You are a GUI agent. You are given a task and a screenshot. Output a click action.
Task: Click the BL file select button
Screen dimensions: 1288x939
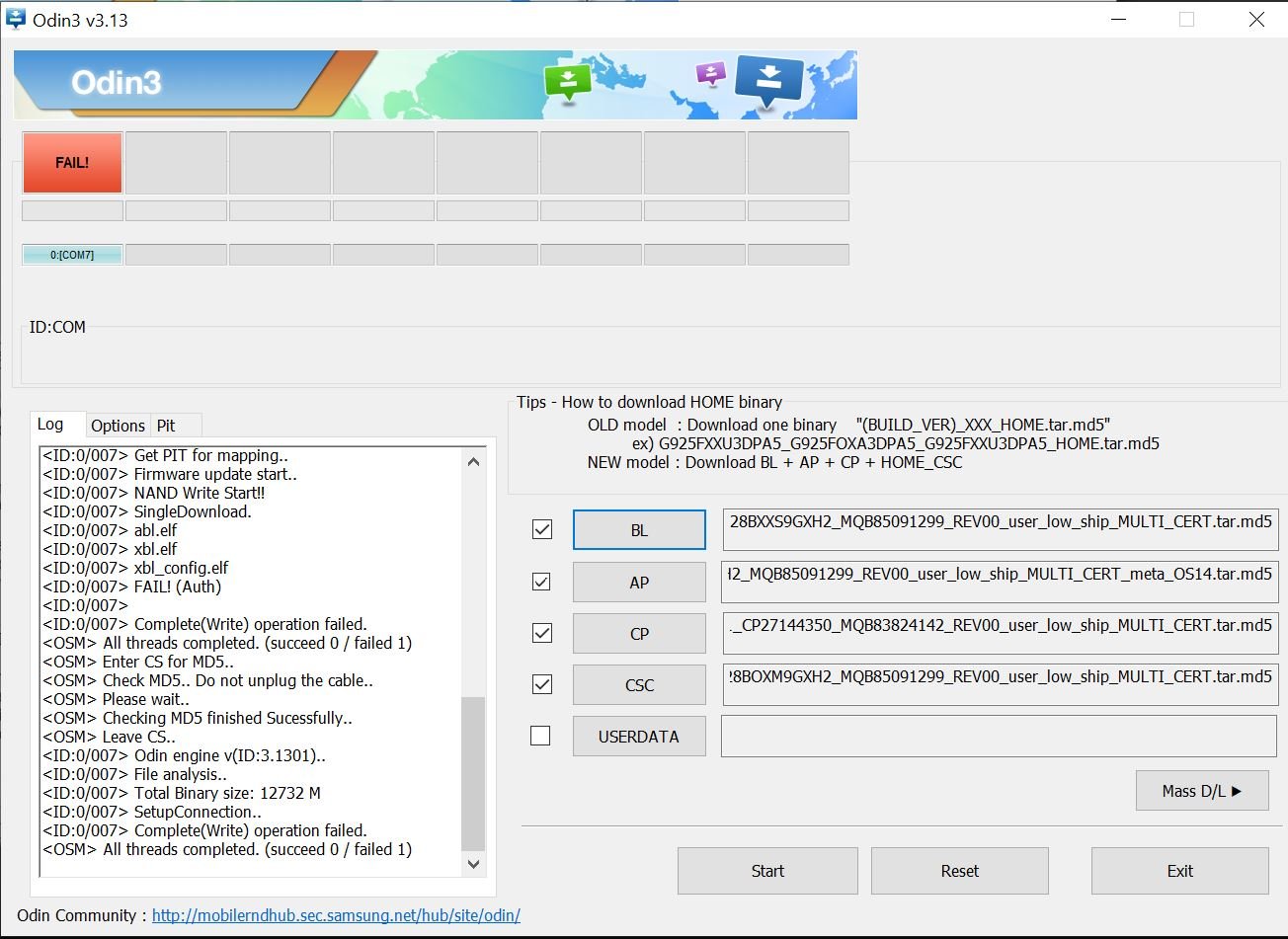639,530
